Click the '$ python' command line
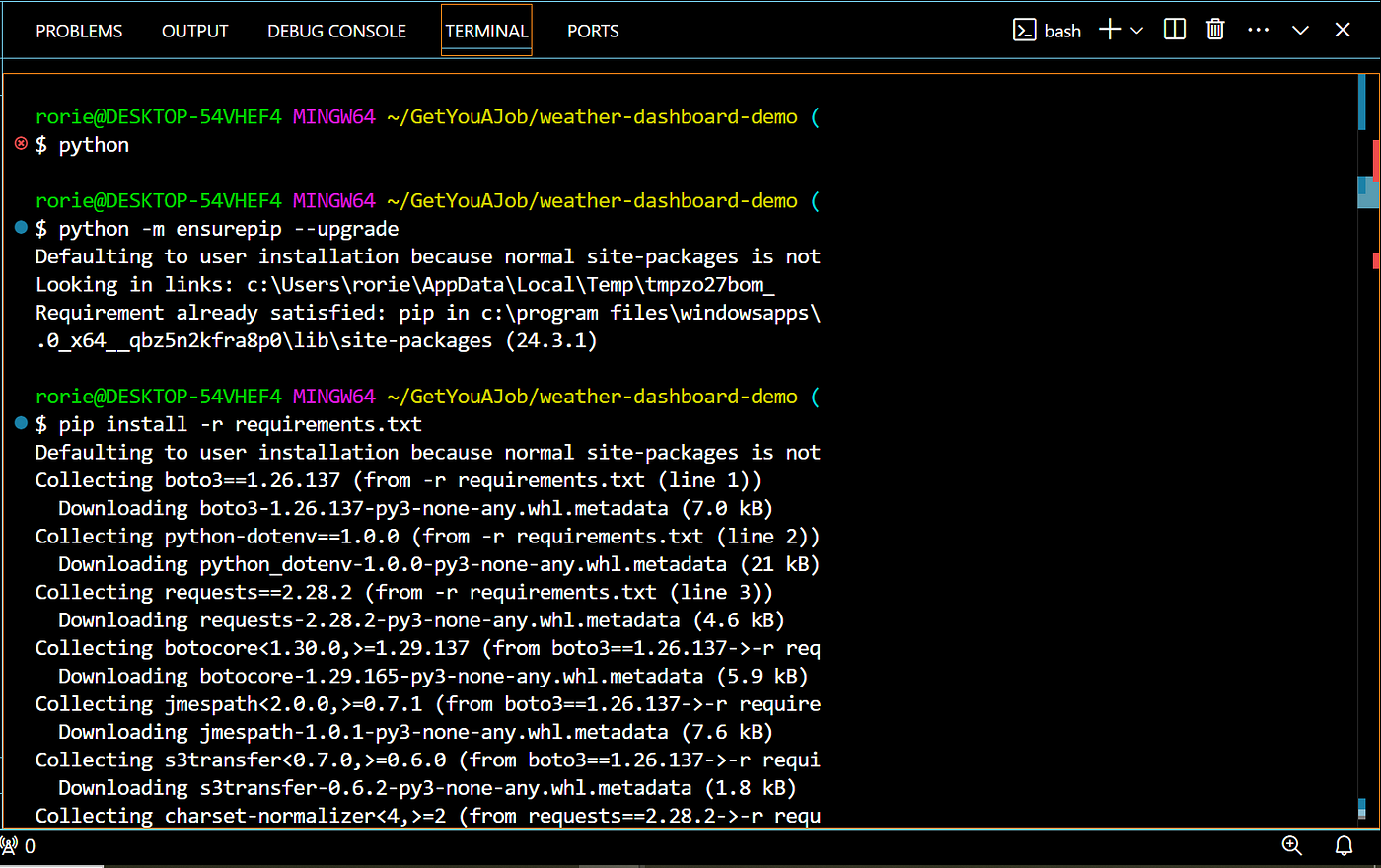The image size is (1381, 868). pyautogui.click(x=82, y=145)
